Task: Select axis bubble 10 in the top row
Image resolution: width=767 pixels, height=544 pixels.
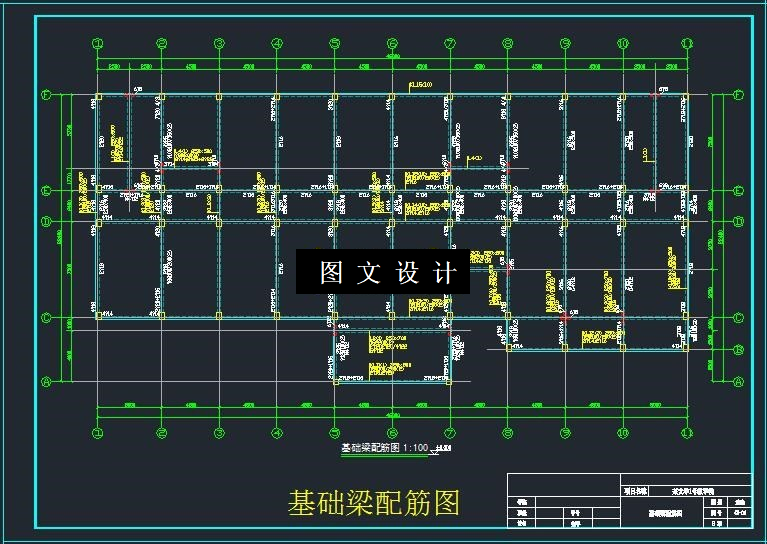Action: (x=623, y=44)
